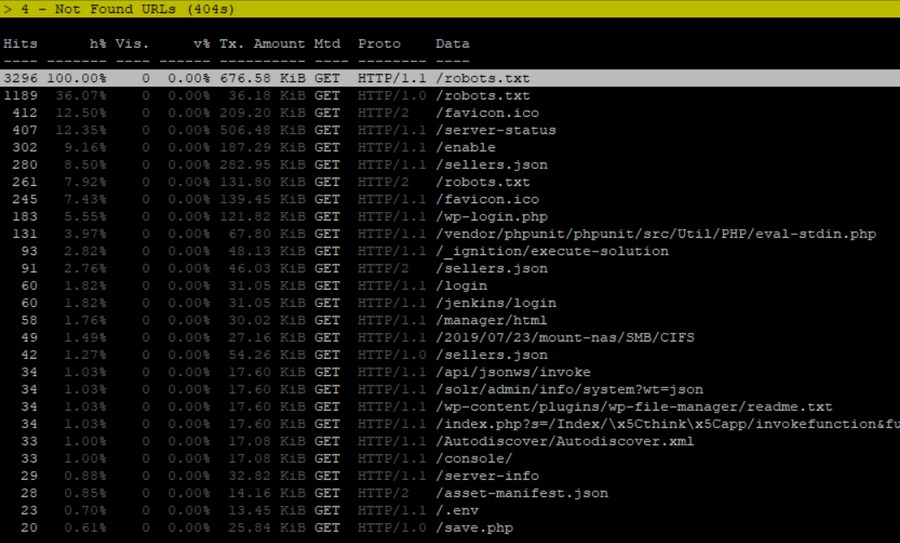Click the '100.00%' hits percentage
Screen dimensions: 900x543
point(76,78)
